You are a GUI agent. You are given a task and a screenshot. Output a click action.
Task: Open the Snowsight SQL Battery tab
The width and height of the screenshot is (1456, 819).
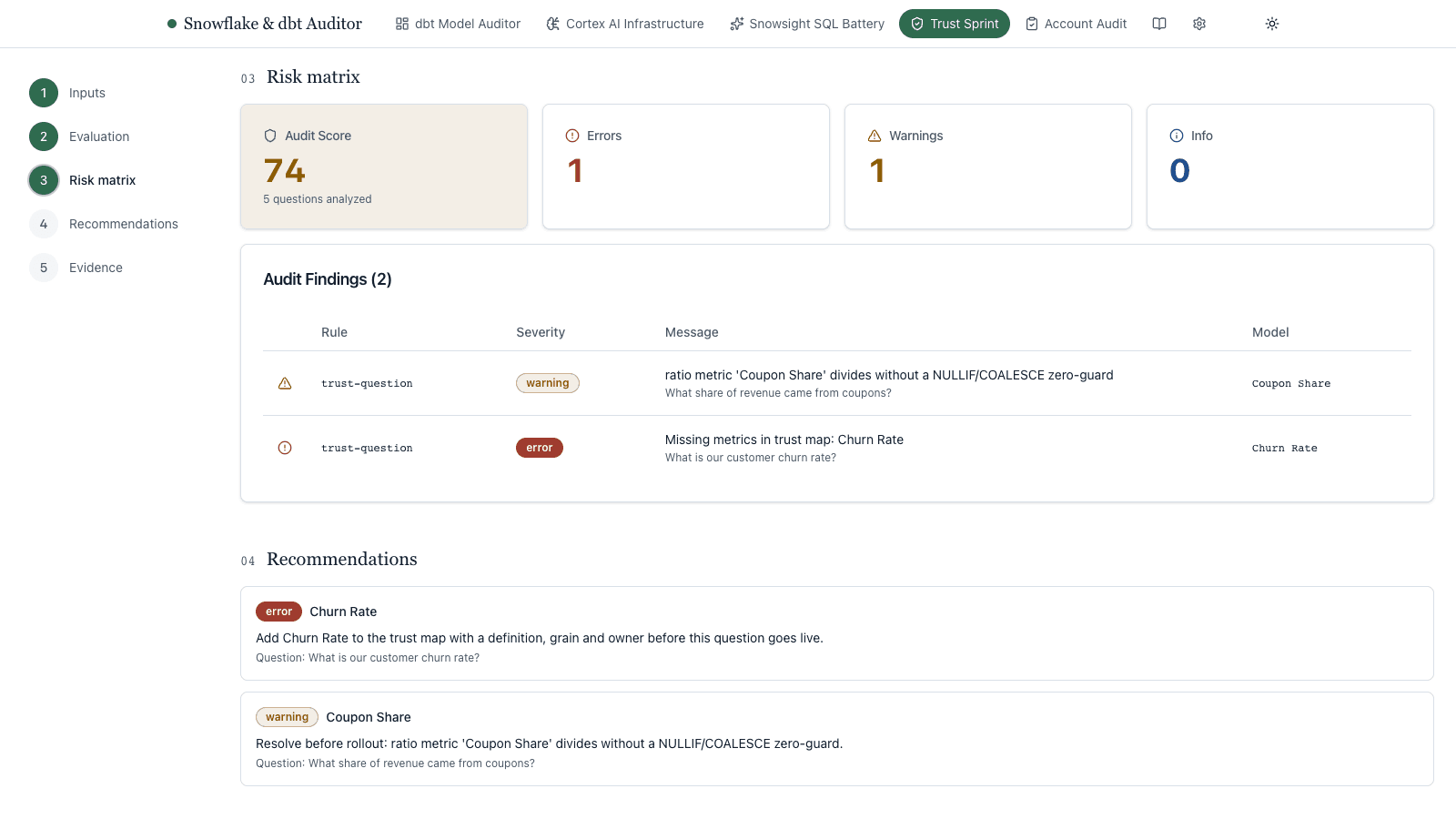coord(807,24)
